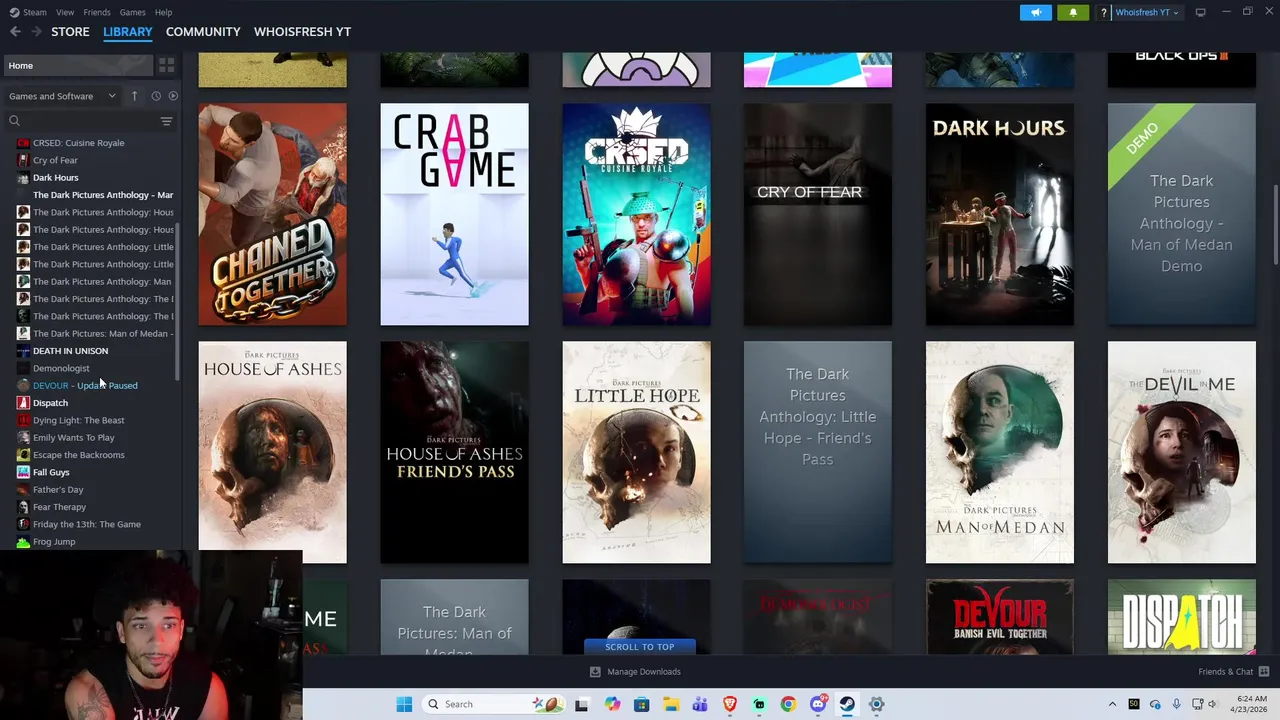This screenshot has width=1280, height=720.
Task: Show hidden tray icons chevron
Action: (1112, 704)
